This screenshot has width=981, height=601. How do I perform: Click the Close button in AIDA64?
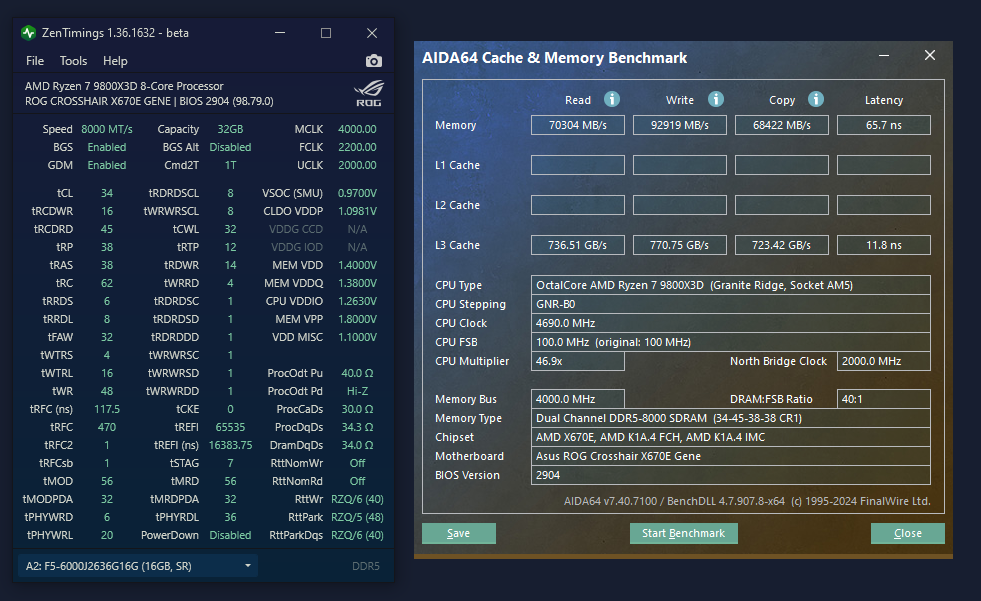click(x=907, y=533)
